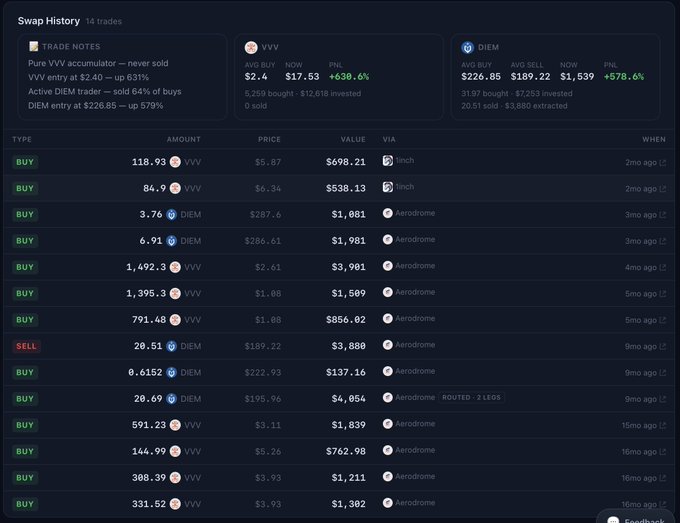Click the Trade Notes notepad icon

tap(33, 46)
